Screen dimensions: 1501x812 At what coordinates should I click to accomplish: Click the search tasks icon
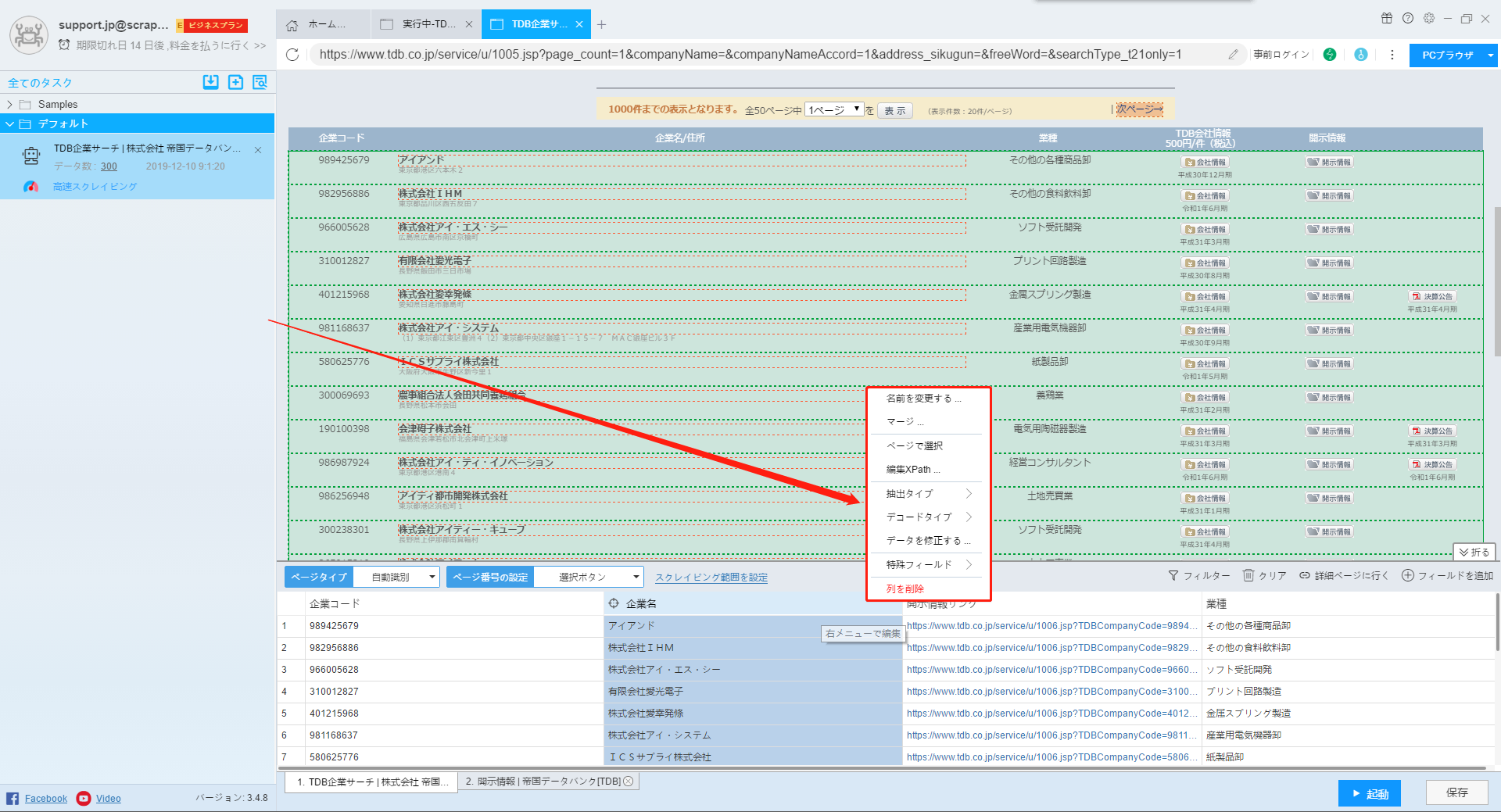point(260,82)
